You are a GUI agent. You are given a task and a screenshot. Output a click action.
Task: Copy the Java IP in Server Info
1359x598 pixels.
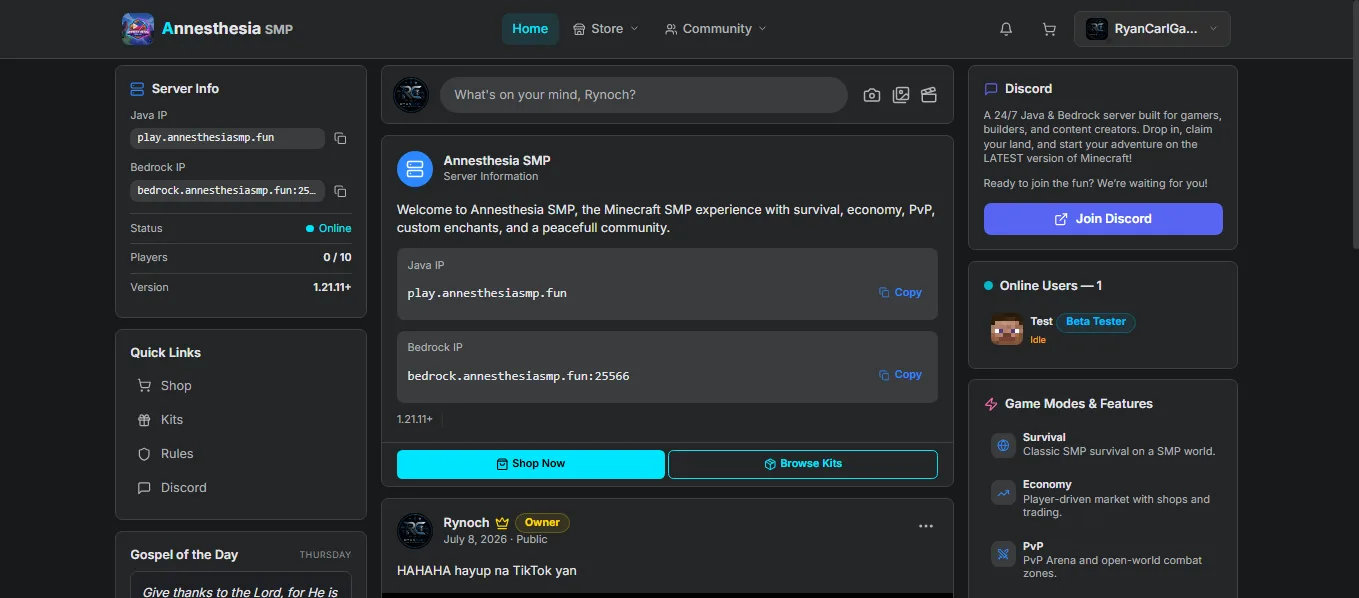point(340,138)
